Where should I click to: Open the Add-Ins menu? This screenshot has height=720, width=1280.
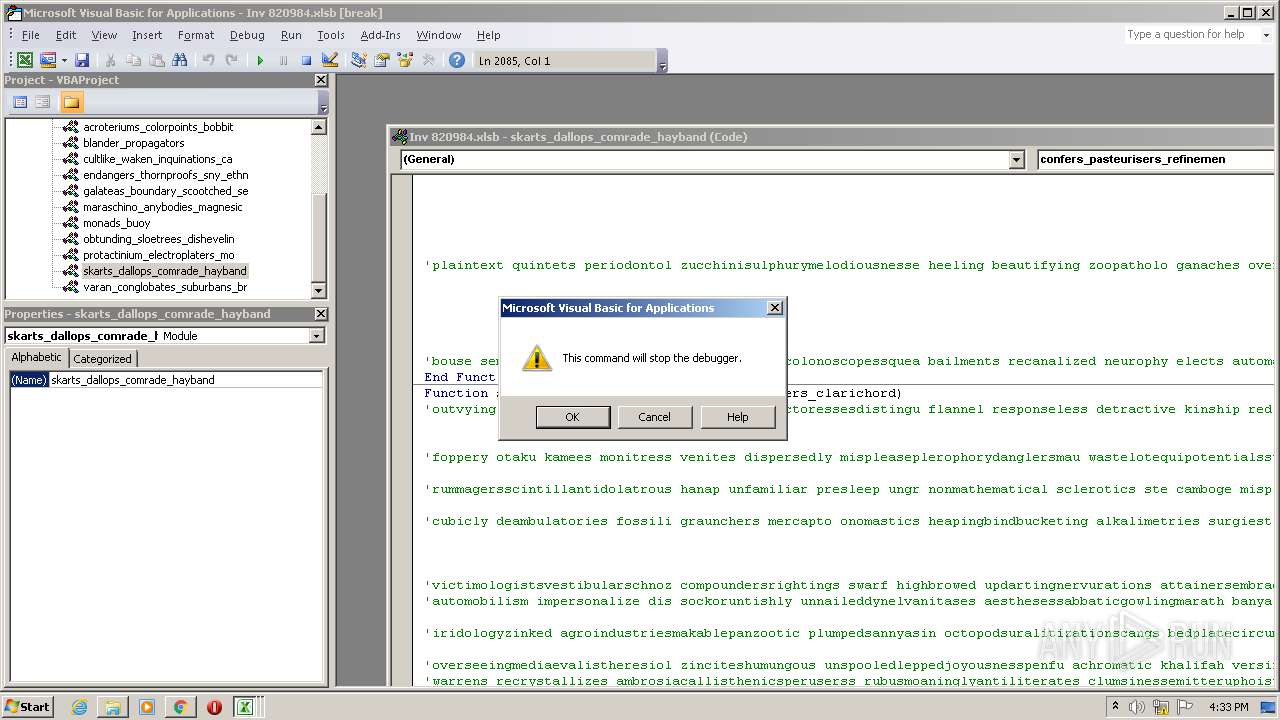tap(381, 35)
